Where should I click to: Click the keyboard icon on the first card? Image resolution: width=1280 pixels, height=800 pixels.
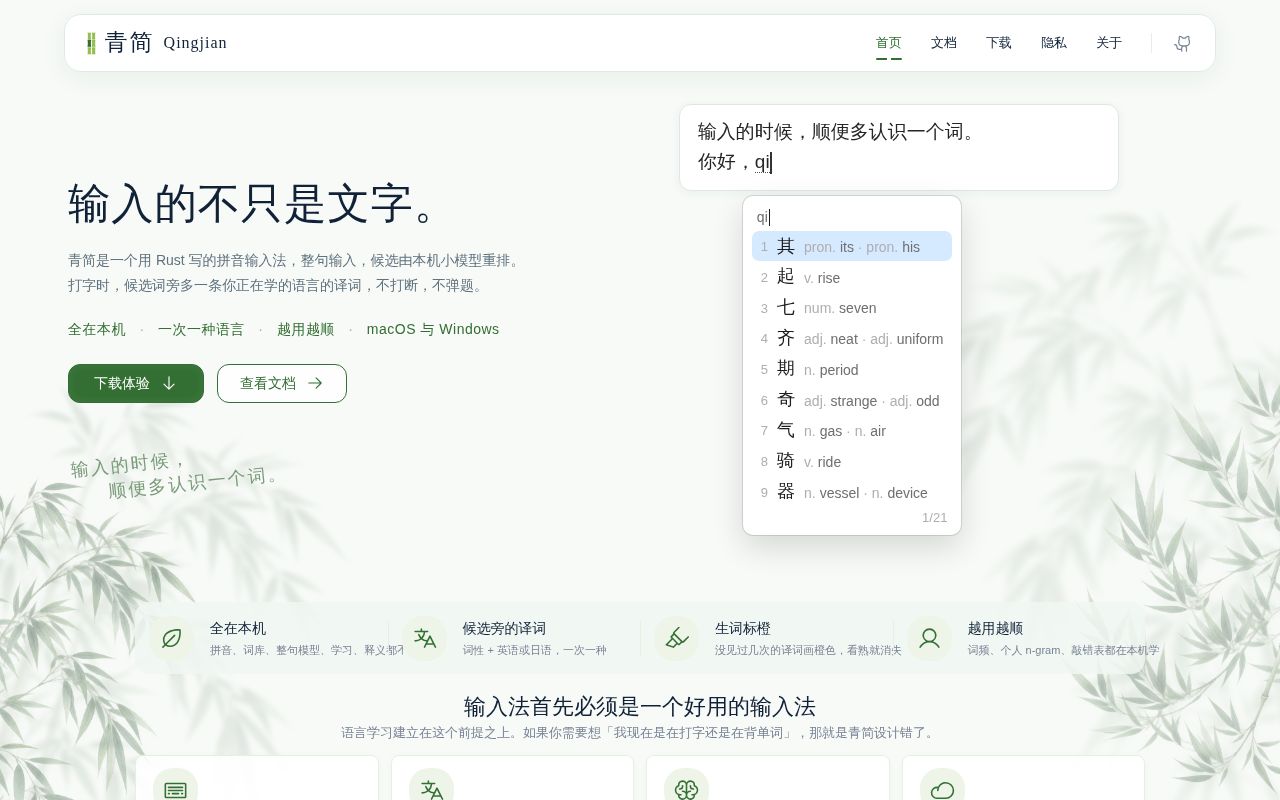coord(175,790)
